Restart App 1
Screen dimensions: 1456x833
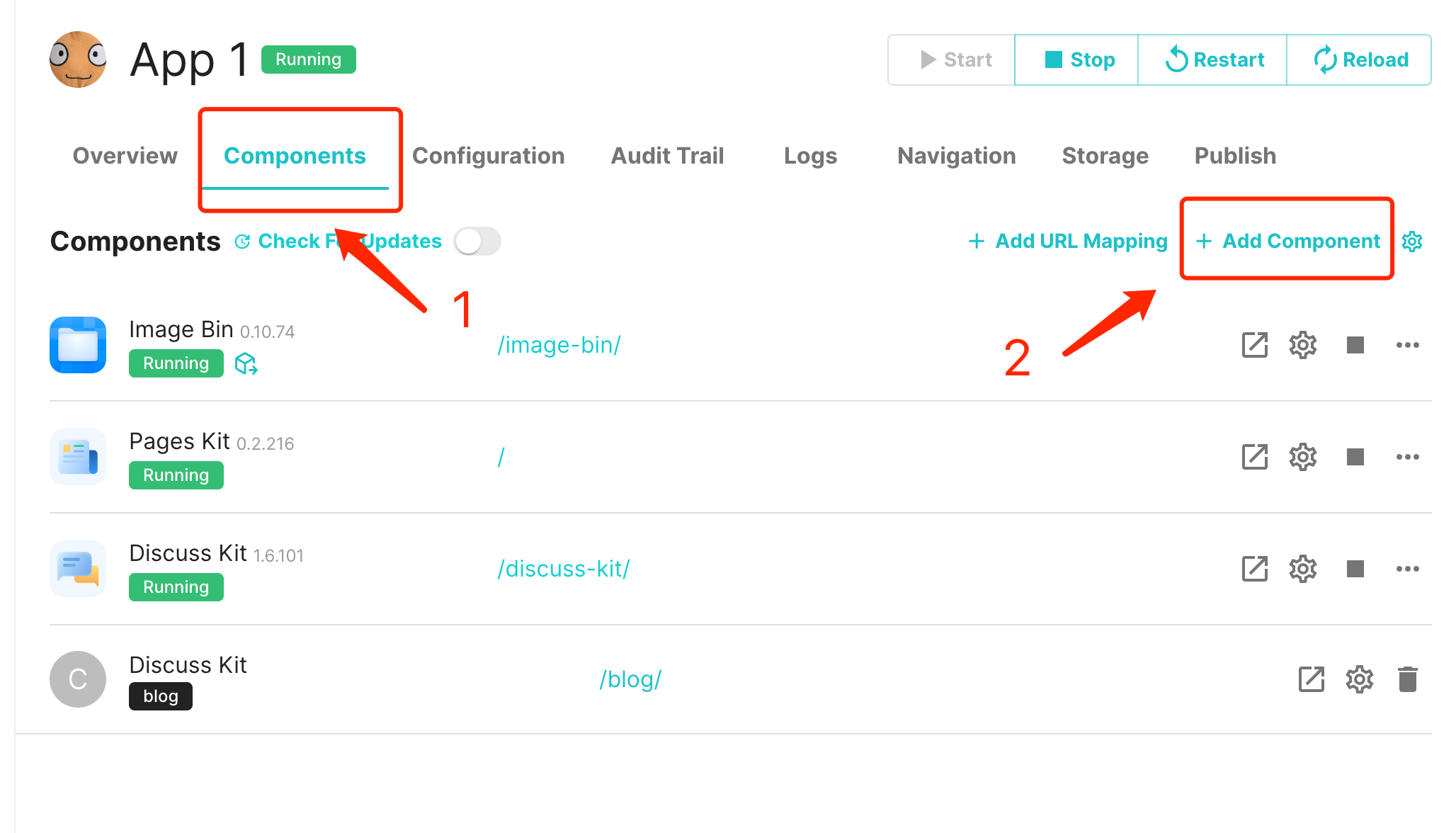click(1214, 60)
